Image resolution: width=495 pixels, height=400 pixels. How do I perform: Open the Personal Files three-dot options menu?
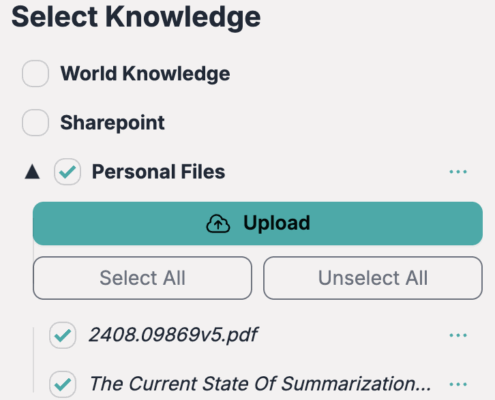point(458,172)
